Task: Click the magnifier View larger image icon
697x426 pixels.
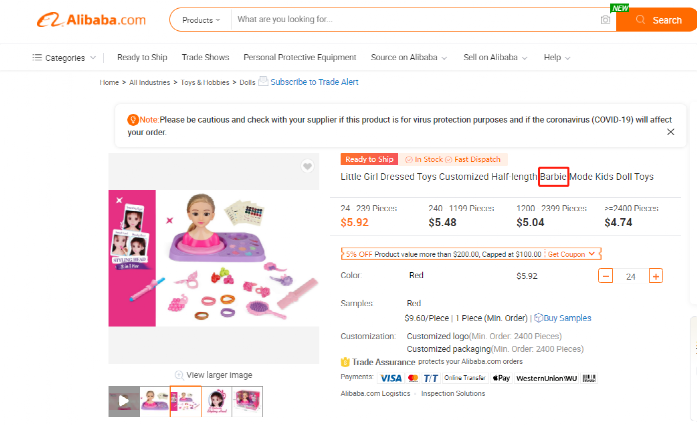Action: (x=179, y=375)
